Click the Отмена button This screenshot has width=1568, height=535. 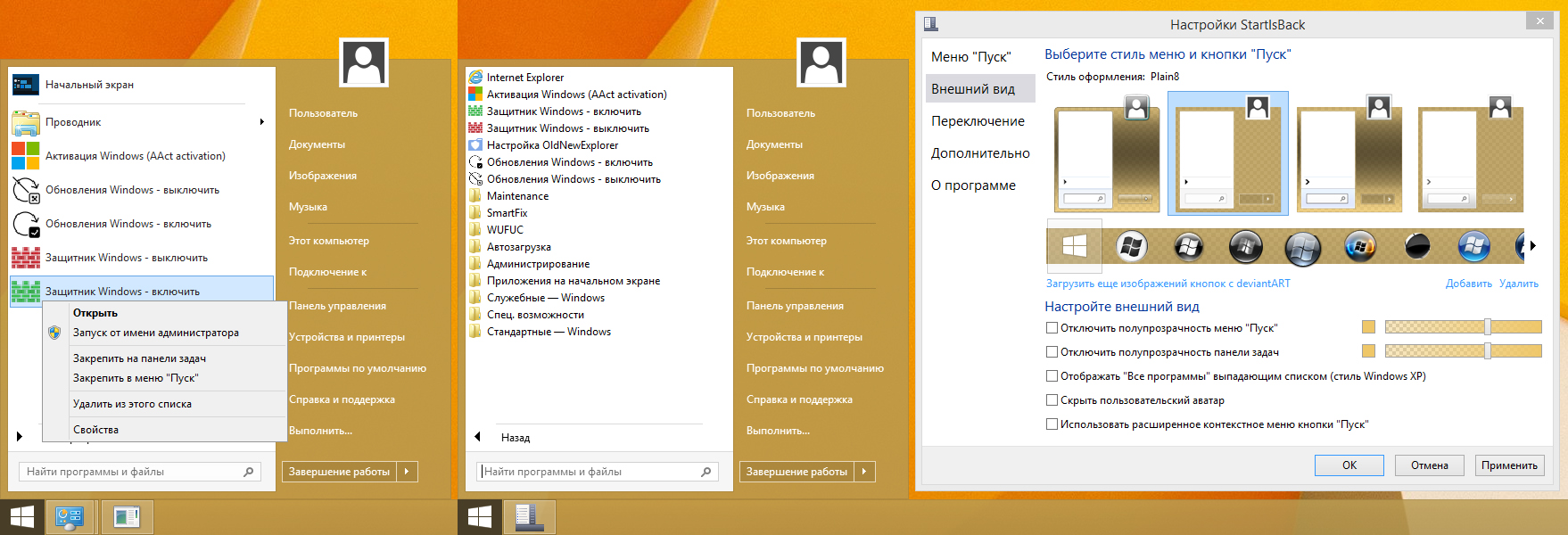coord(1430,465)
